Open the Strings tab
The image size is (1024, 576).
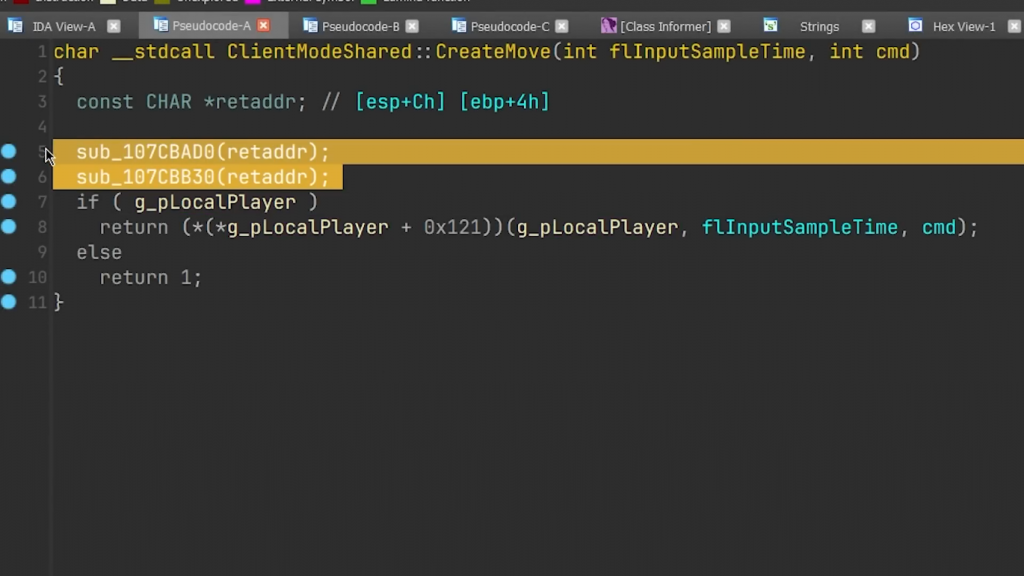click(819, 26)
